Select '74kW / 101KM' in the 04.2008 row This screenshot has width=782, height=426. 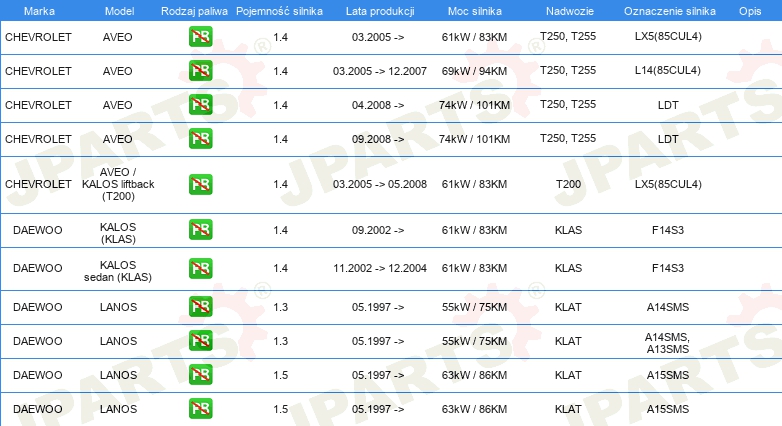coord(474,105)
